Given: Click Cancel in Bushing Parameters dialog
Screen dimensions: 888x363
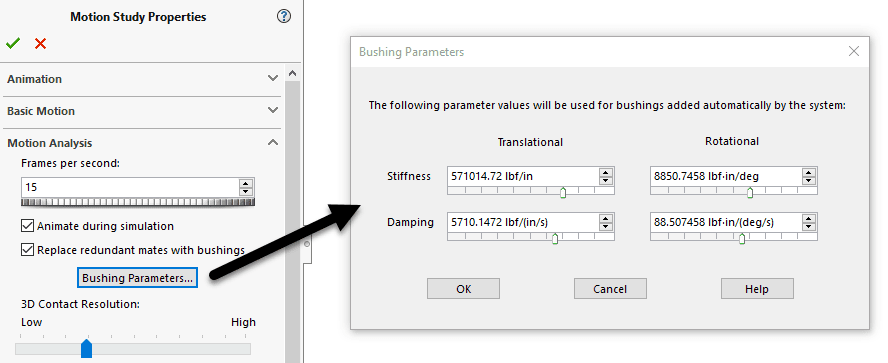Looking at the screenshot, I should click(x=610, y=289).
